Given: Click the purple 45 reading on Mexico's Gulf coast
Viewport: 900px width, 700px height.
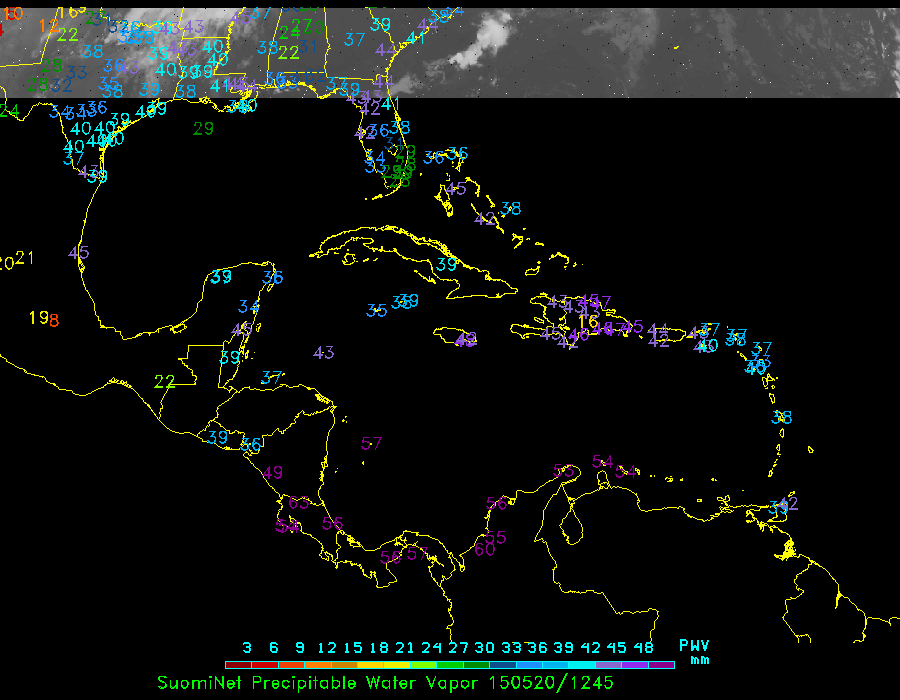Looking at the screenshot, I should 79,252.
